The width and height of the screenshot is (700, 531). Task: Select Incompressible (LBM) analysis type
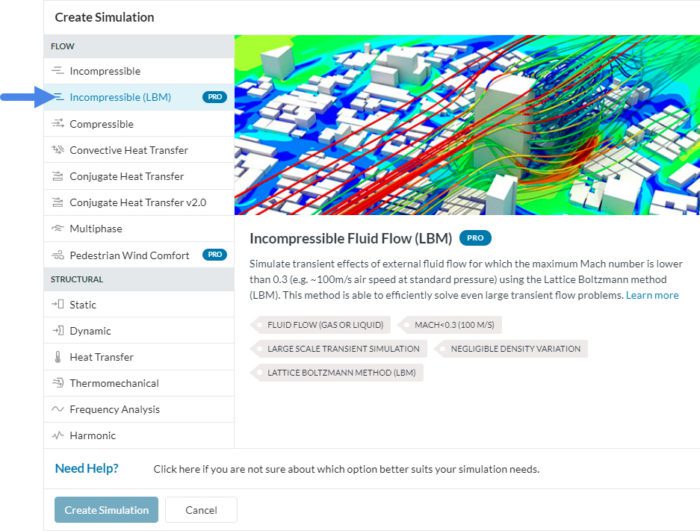click(120, 97)
